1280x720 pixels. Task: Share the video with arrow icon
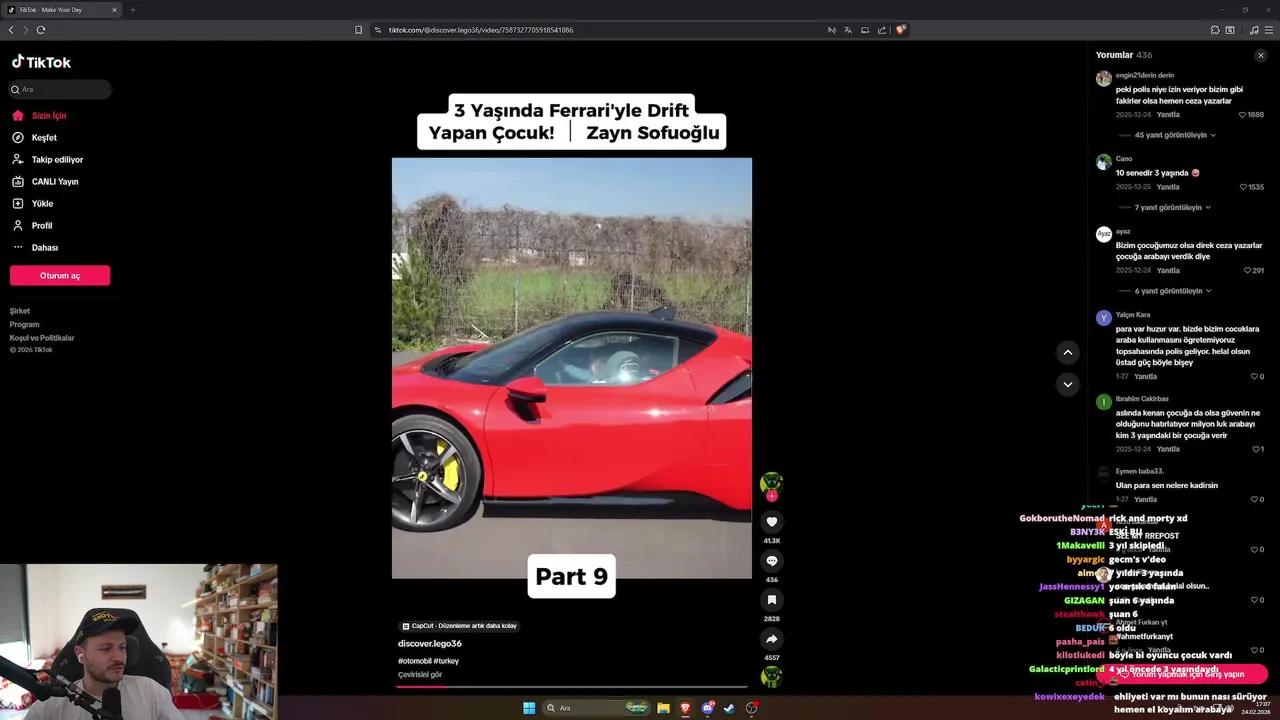pos(771,639)
